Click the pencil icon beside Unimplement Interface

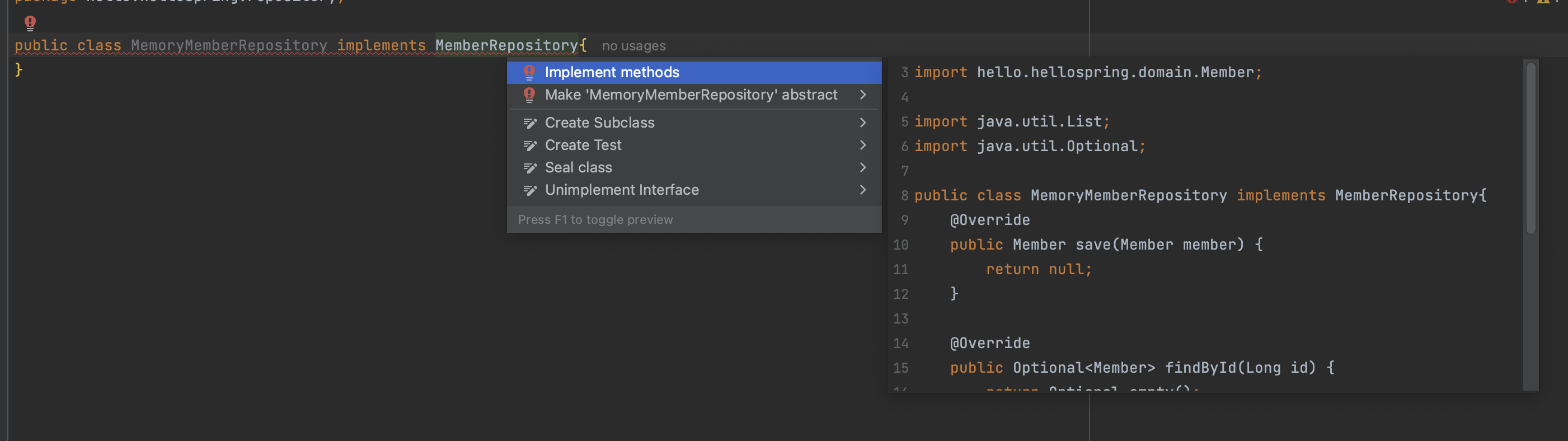coord(529,191)
